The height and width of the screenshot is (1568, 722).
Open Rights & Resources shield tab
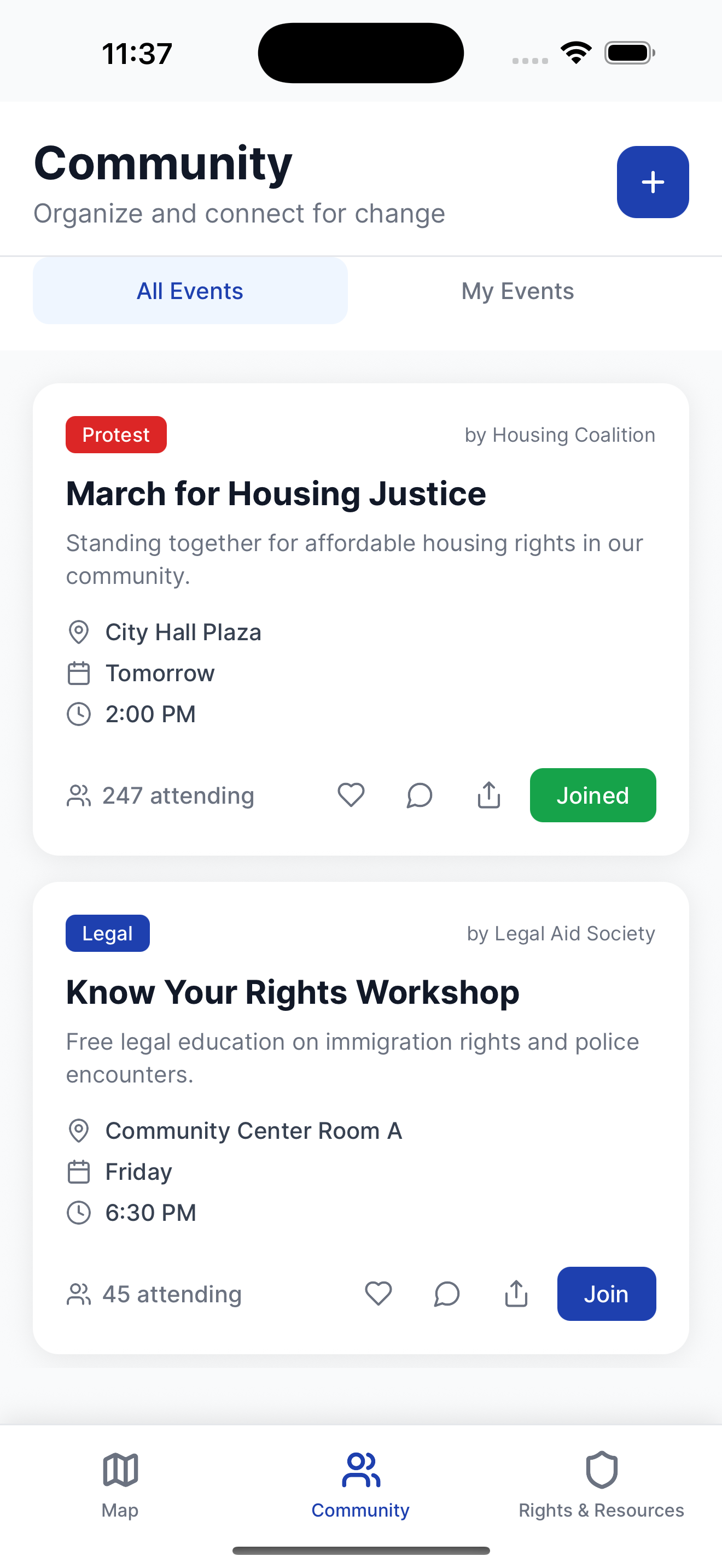[602, 1484]
